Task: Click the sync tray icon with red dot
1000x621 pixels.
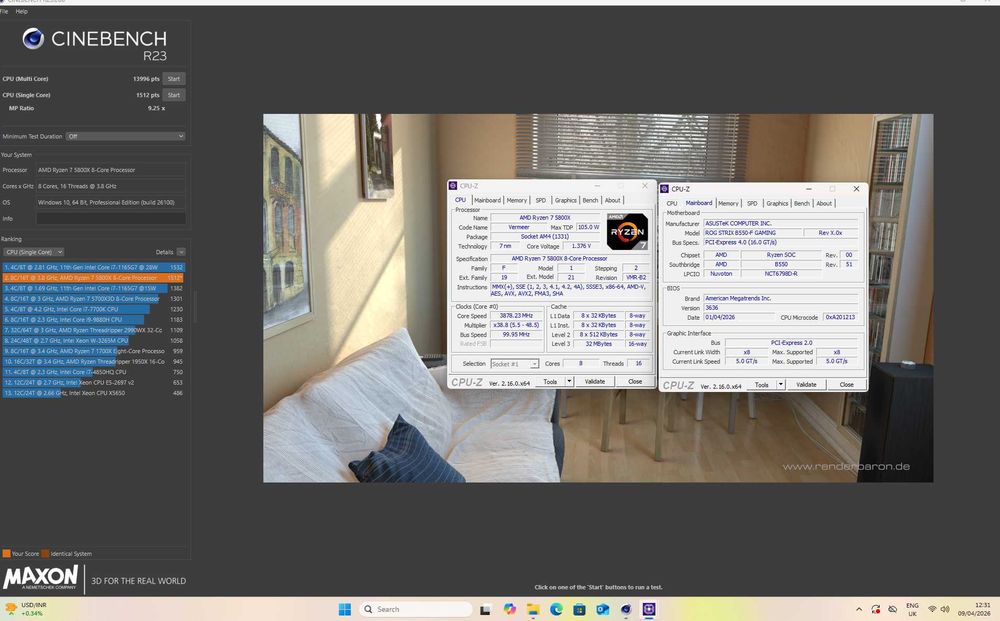Action: pyautogui.click(x=876, y=609)
